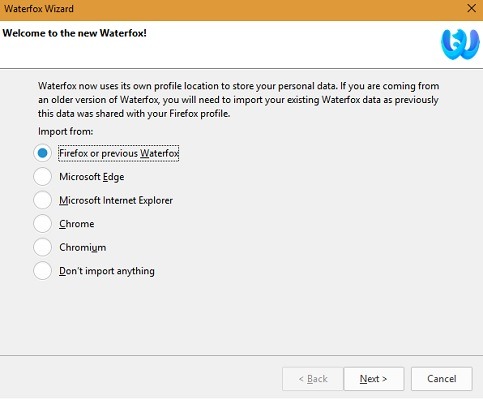Click the 'Don't import anything' label text
This screenshot has height=400, width=483.
[107, 271]
